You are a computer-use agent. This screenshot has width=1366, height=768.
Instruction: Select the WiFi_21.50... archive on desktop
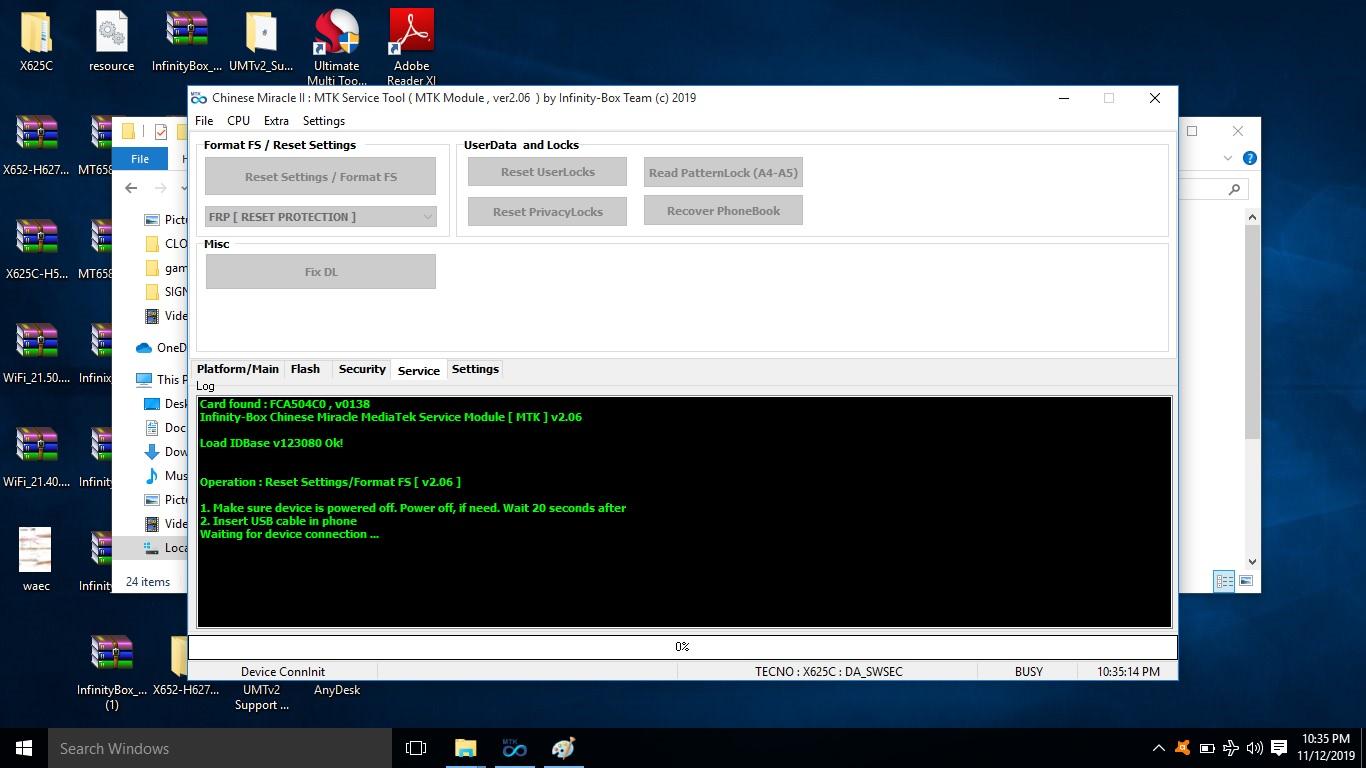click(36, 354)
